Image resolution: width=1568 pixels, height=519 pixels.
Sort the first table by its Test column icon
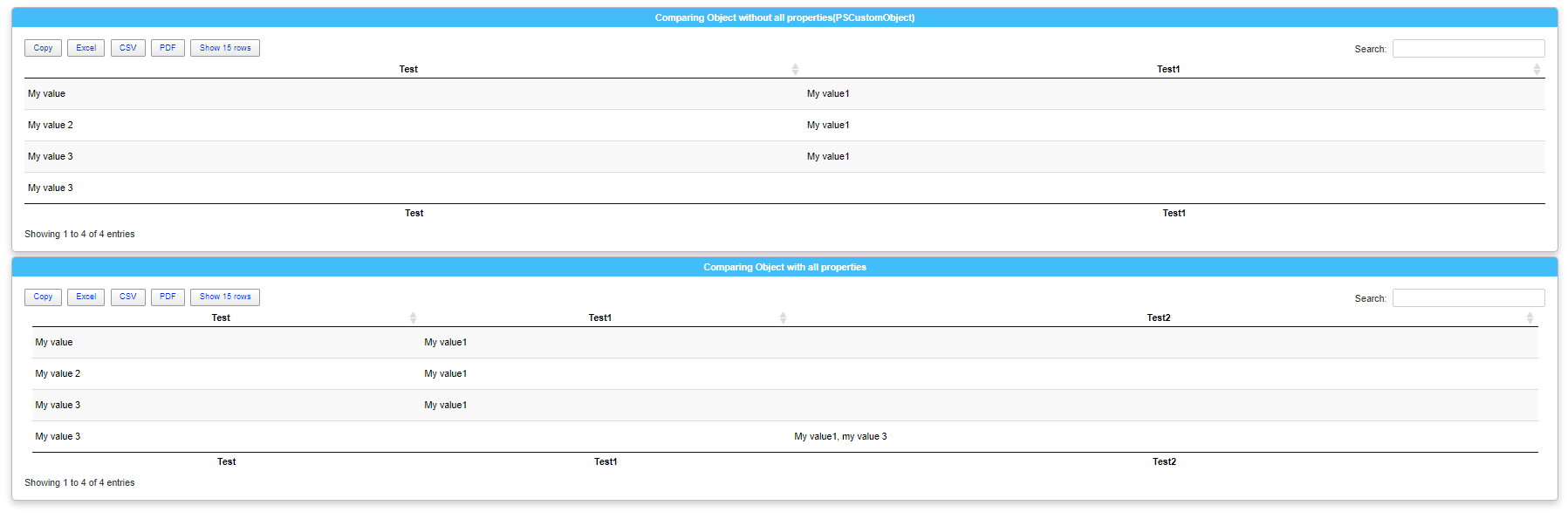click(795, 69)
